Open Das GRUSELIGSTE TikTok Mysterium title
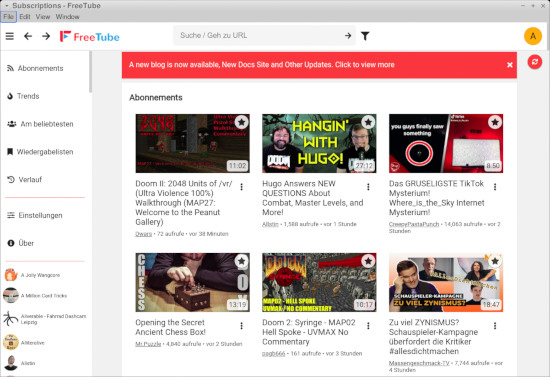Viewport: 550px width, 377px height. (x=437, y=198)
